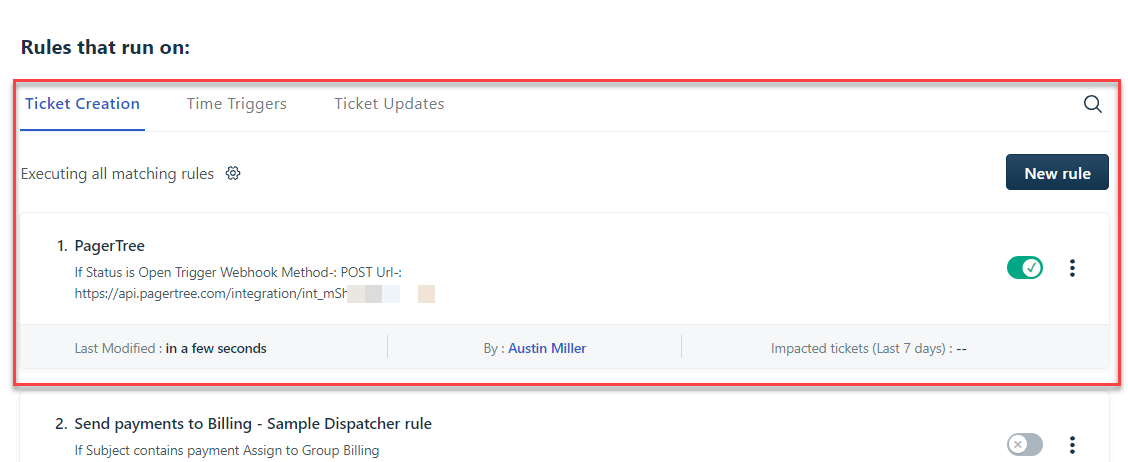The height and width of the screenshot is (462, 1128).
Task: Open three-dot menu for Send payments to Billing rule
Action: coord(1072,444)
